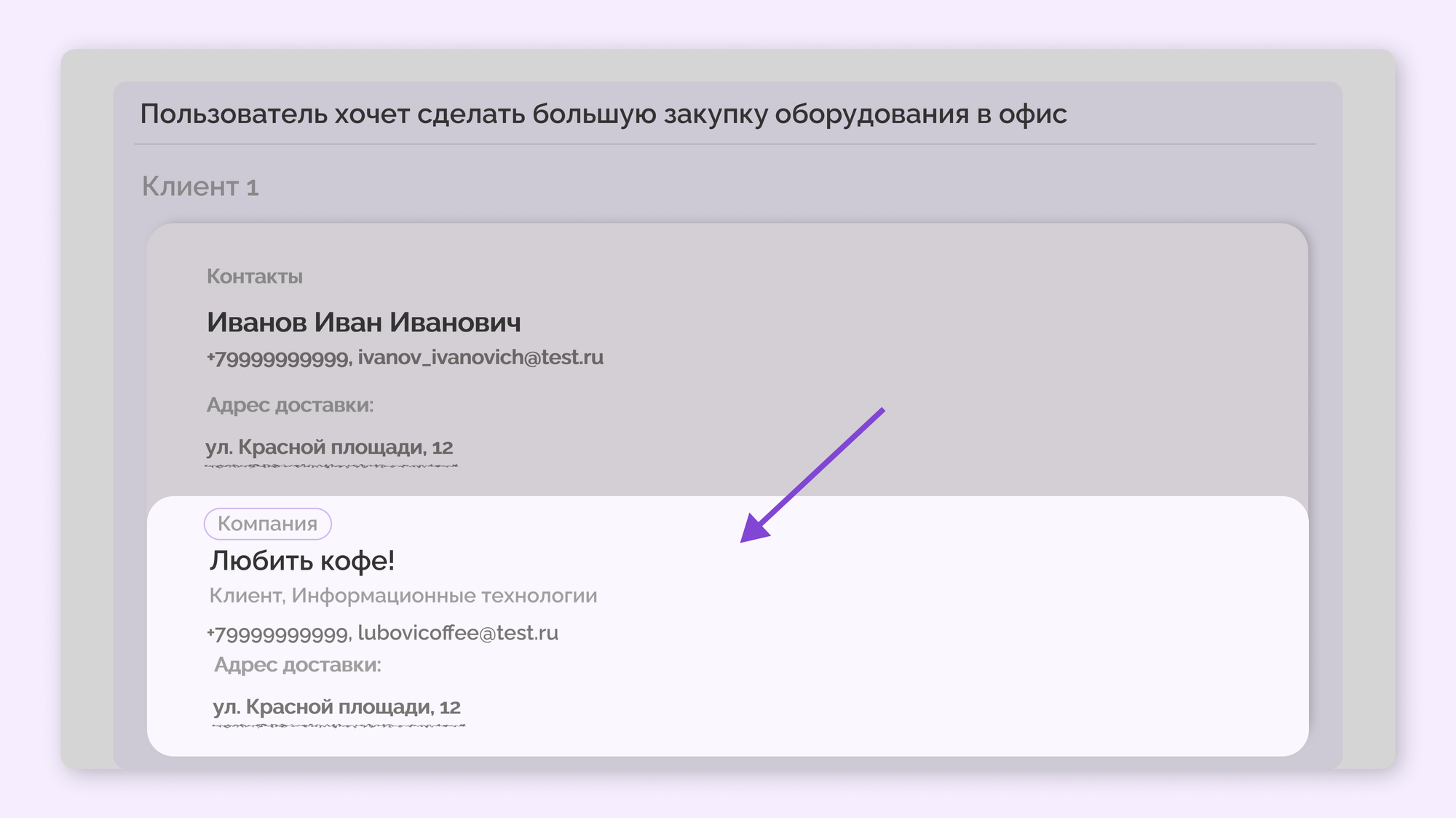Click the contact name Иванов Иван Иванович
Viewport: 1456px width, 818px height.
pos(365,323)
